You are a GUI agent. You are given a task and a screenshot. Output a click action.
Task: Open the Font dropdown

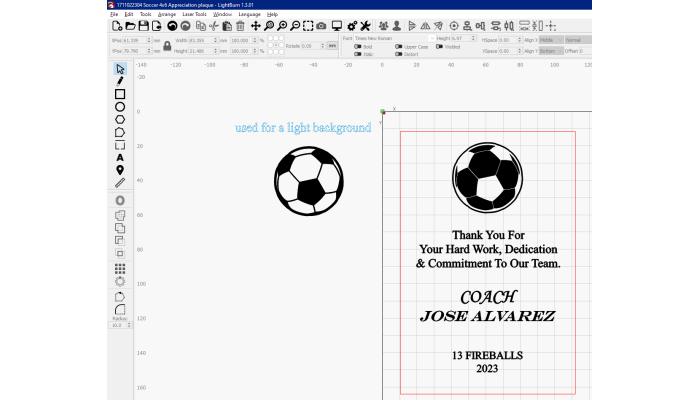394,38
